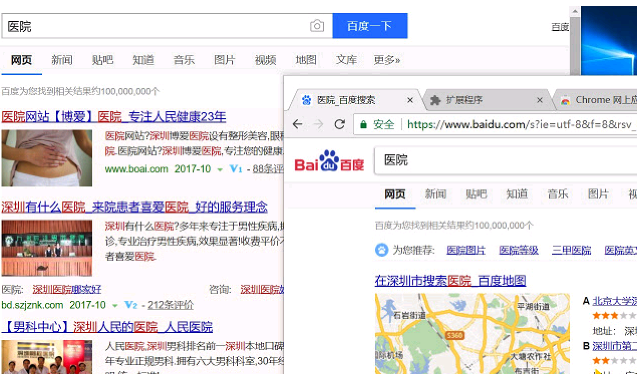Open the 博爱医院 result title link
638x374 pixels.
coord(114,117)
